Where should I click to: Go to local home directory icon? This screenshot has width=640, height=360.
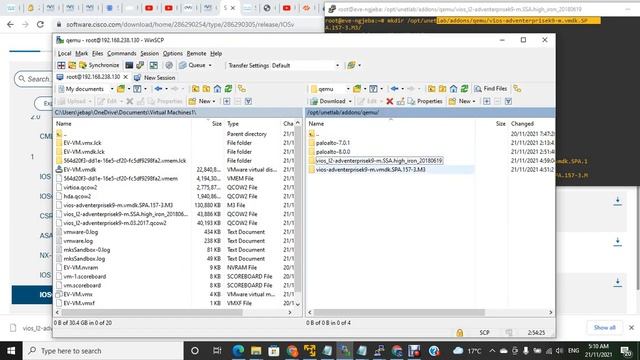218,89
